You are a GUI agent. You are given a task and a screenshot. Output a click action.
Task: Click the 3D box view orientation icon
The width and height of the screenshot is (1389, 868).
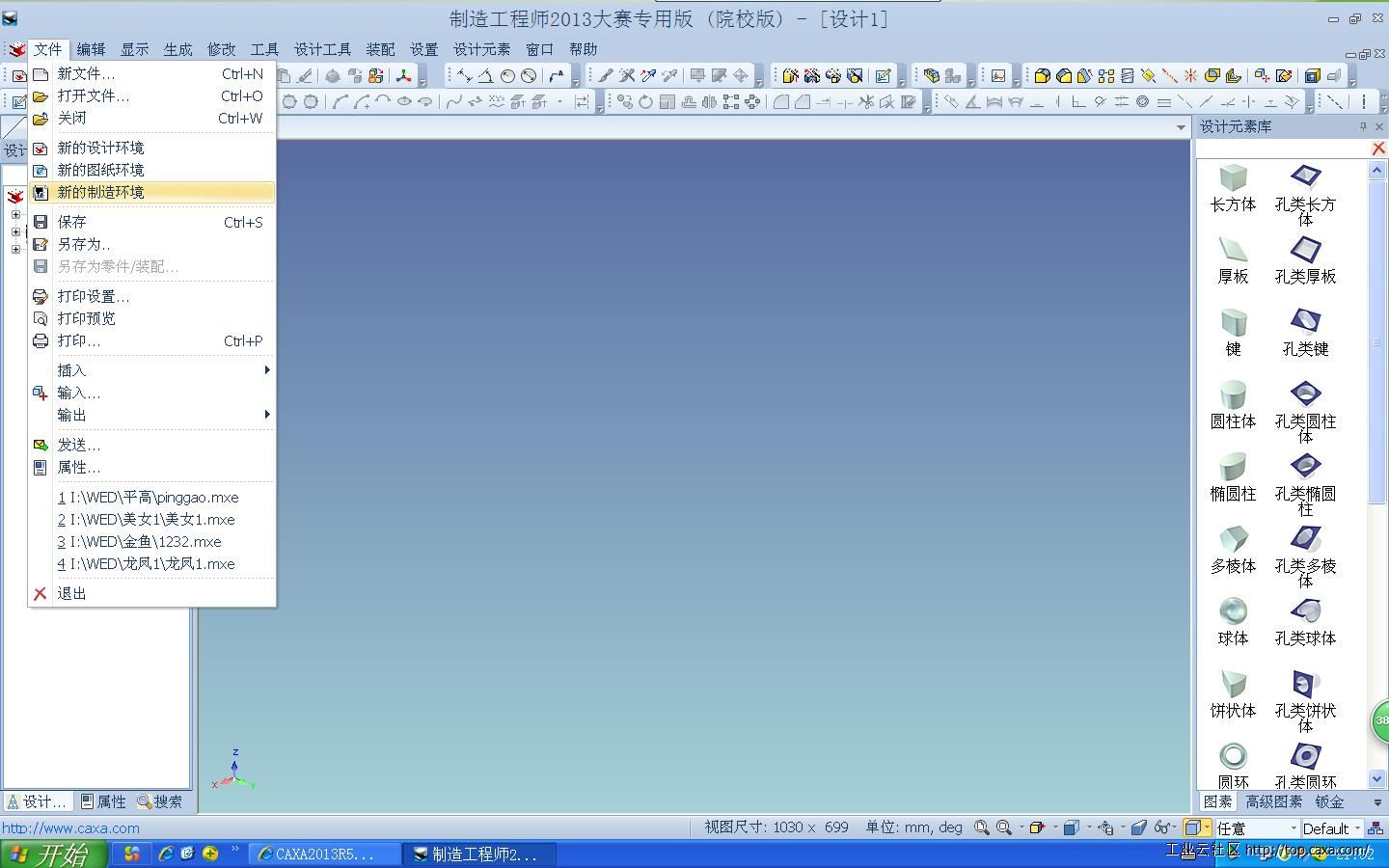click(1071, 827)
